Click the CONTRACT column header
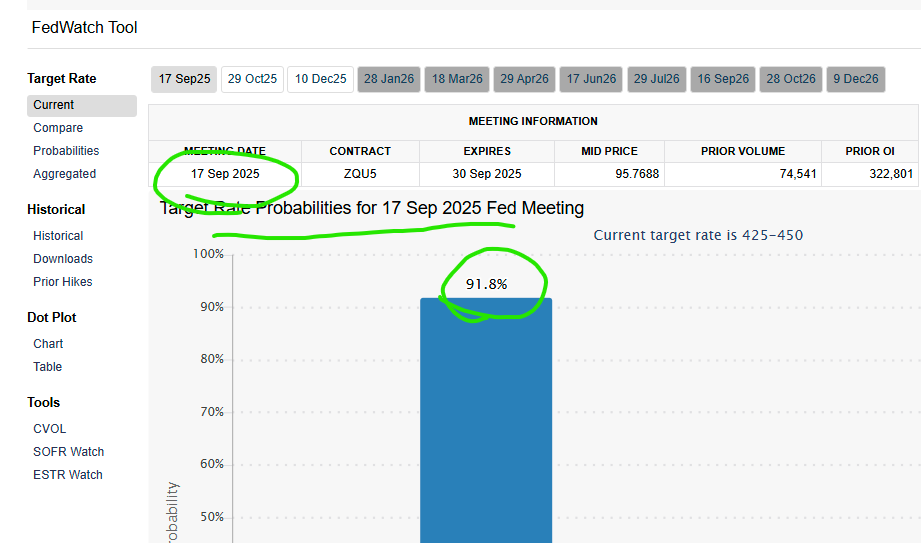This screenshot has width=921, height=543. pos(360,151)
